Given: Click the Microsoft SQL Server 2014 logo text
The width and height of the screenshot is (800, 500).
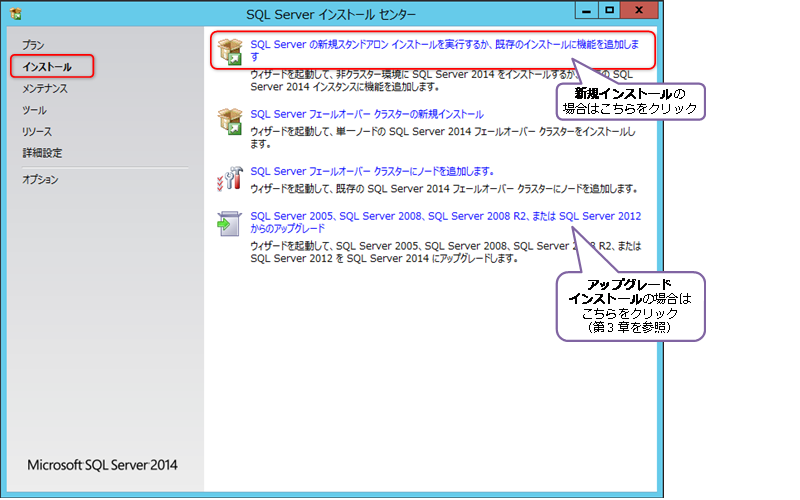Looking at the screenshot, I should tap(103, 465).
